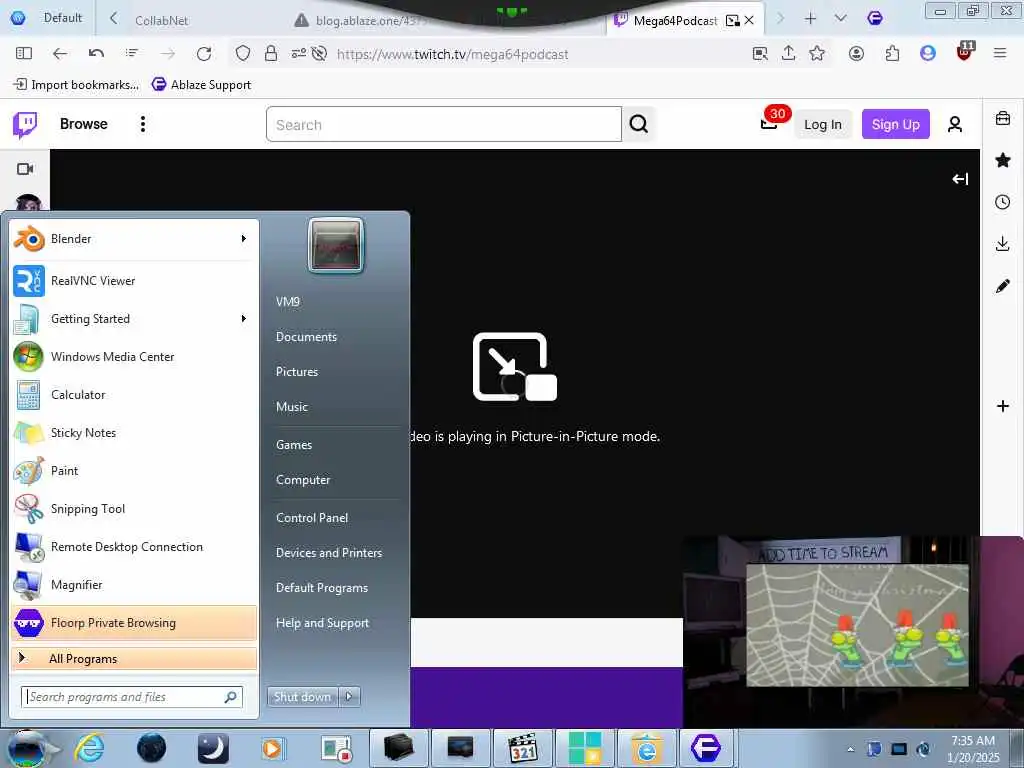Show hidden system tray icons
The width and height of the screenshot is (1024, 768).
[850, 750]
